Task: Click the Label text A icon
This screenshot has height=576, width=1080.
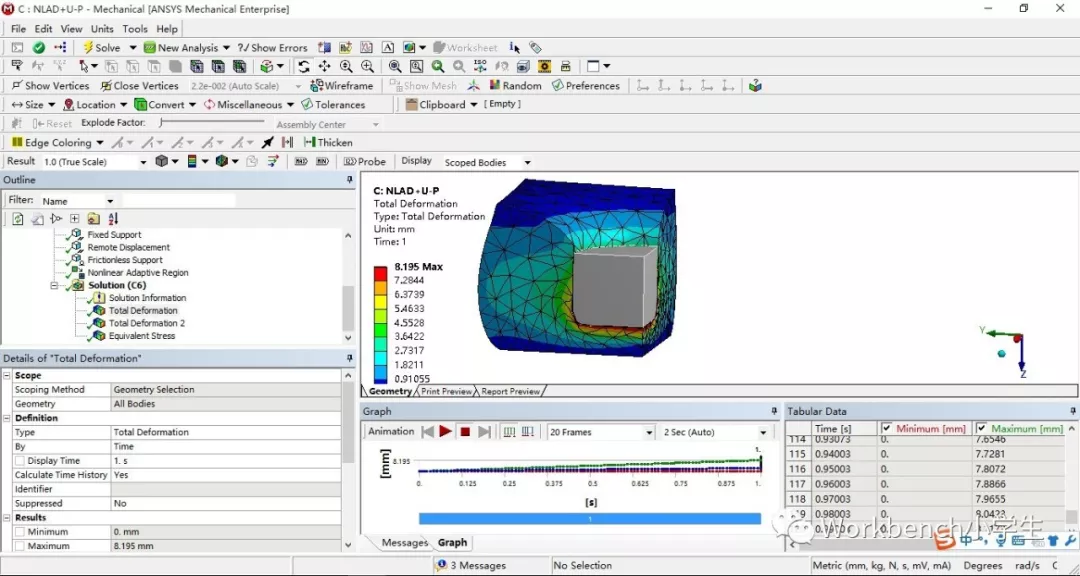Action: pos(388,48)
